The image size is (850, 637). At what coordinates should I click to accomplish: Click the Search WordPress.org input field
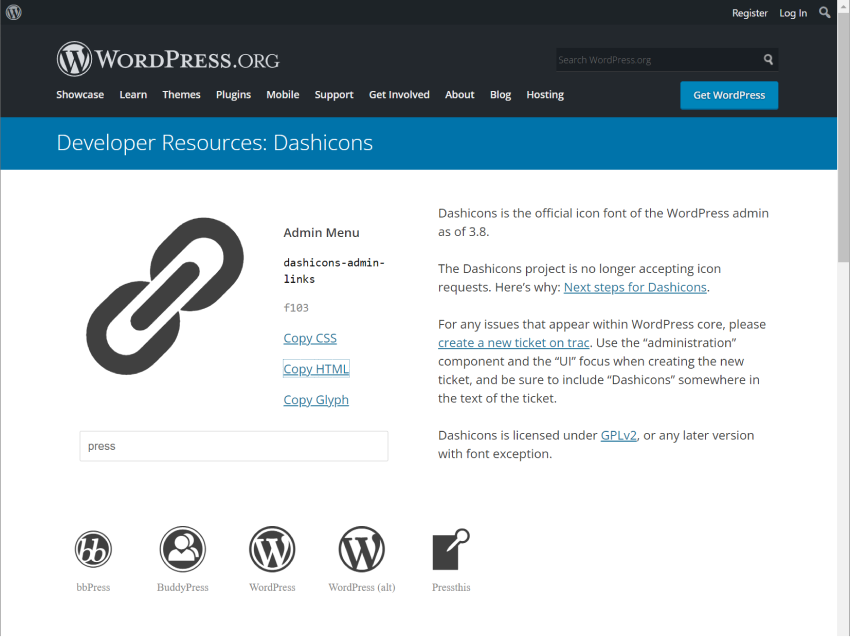click(656, 60)
